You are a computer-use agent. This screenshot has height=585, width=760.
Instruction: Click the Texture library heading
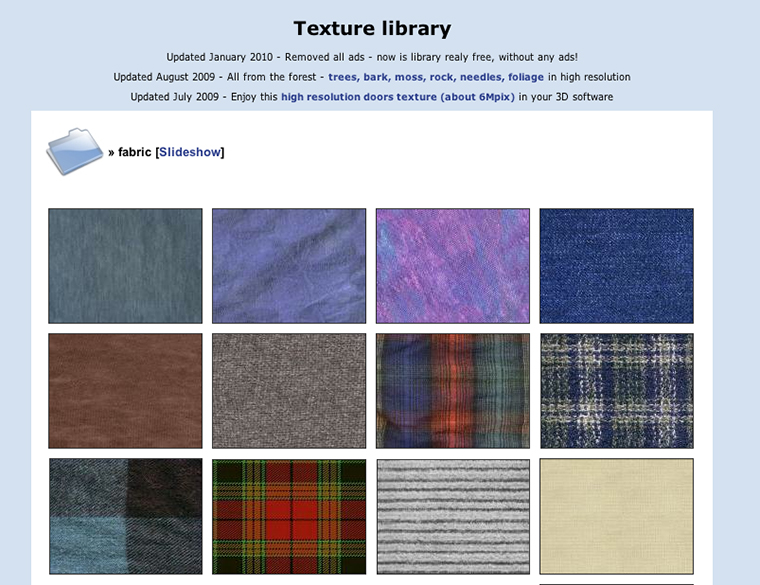coord(372,29)
